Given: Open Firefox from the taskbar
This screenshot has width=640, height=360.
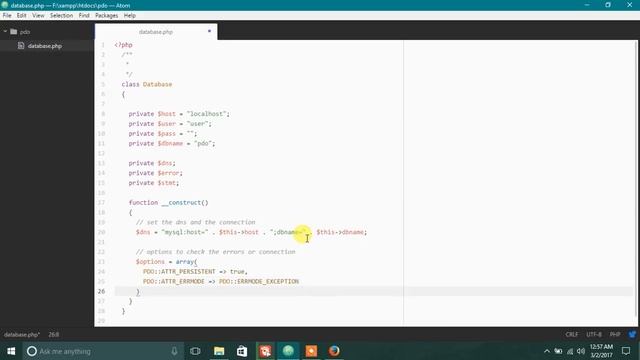Looking at the screenshot, I should click(334, 351).
